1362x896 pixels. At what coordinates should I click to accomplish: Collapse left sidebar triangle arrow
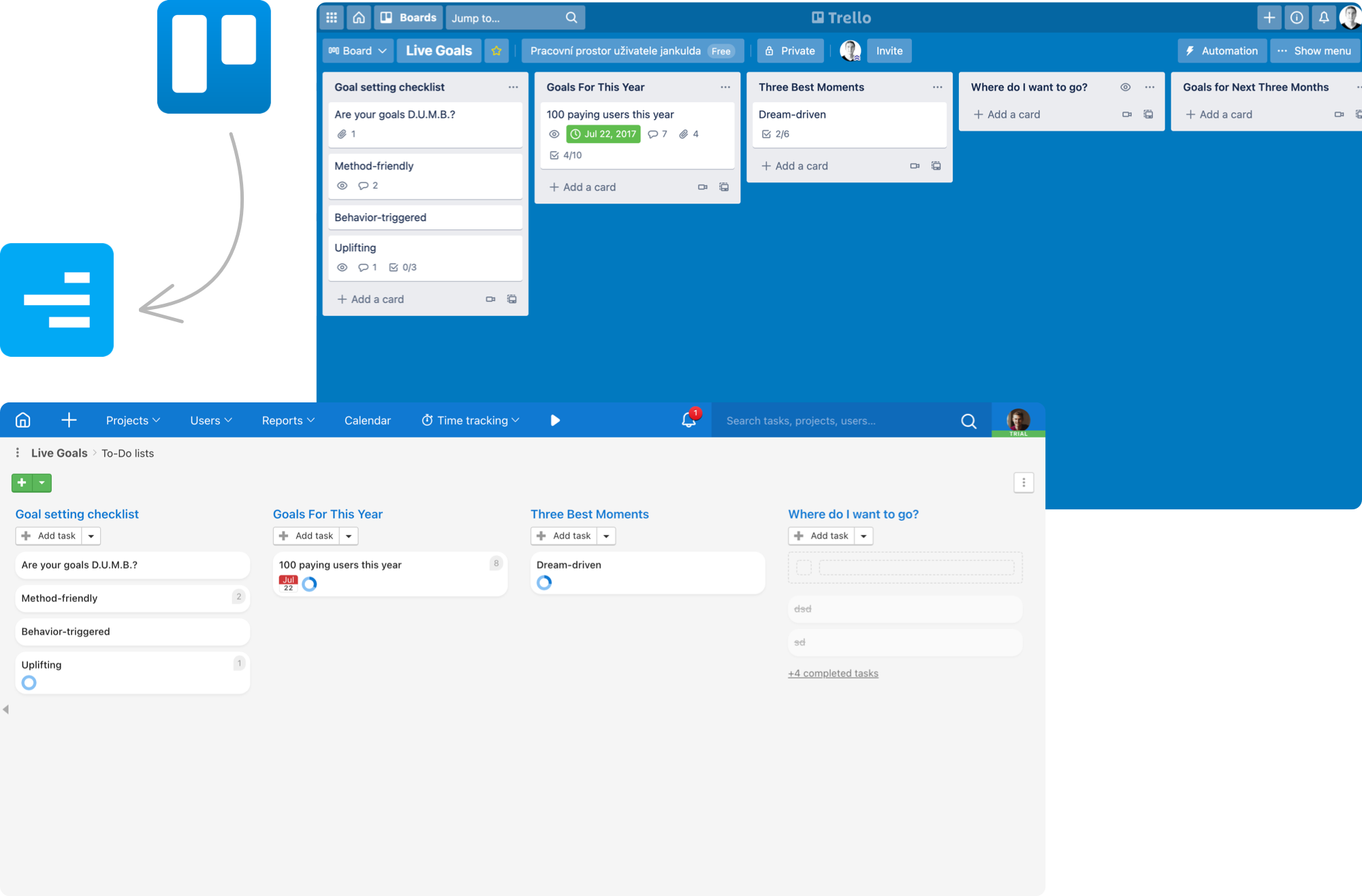click(6, 709)
